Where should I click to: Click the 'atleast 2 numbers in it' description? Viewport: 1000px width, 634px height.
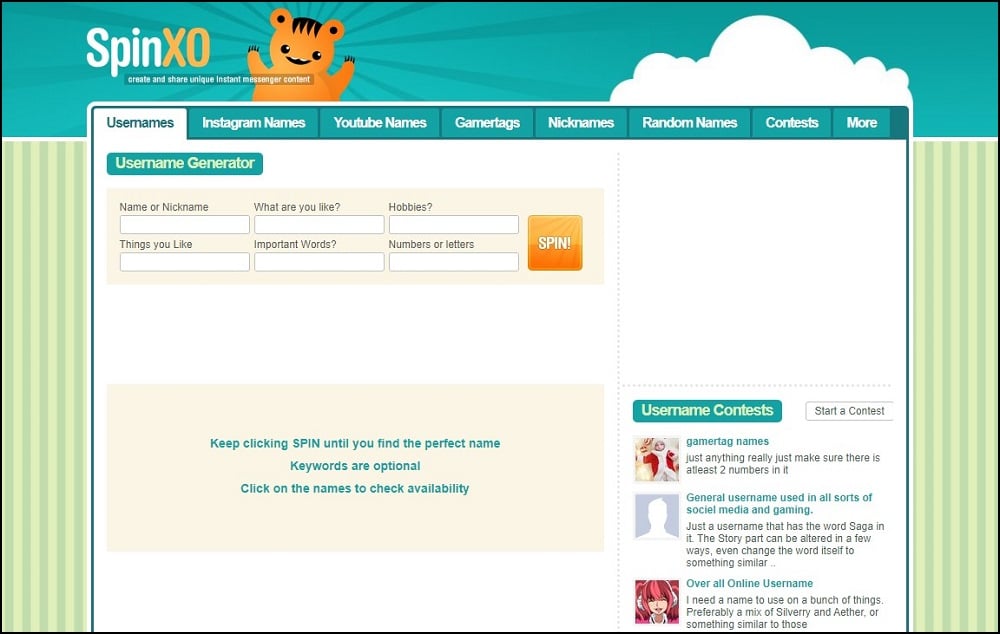[x=783, y=464]
